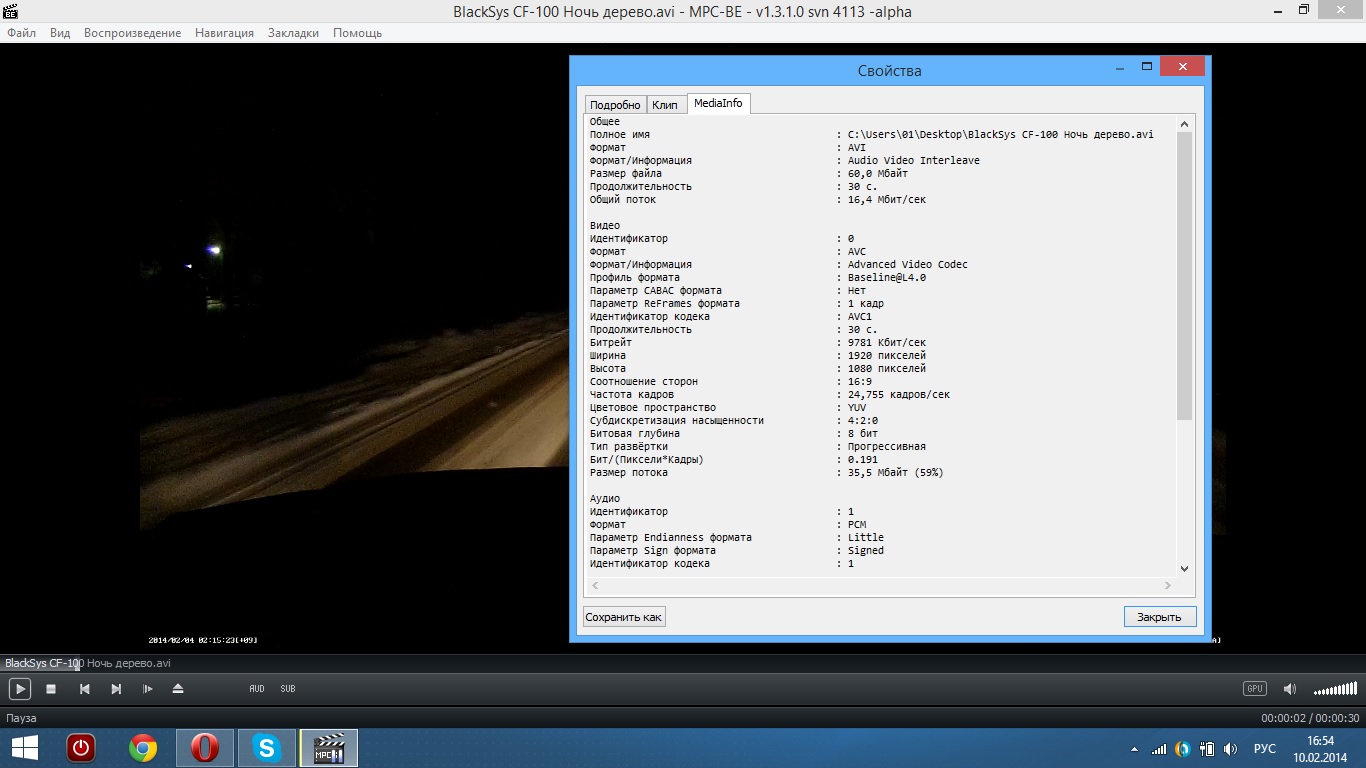1366x768 pixels.
Task: Open the AUD audio track selector
Action: [257, 689]
